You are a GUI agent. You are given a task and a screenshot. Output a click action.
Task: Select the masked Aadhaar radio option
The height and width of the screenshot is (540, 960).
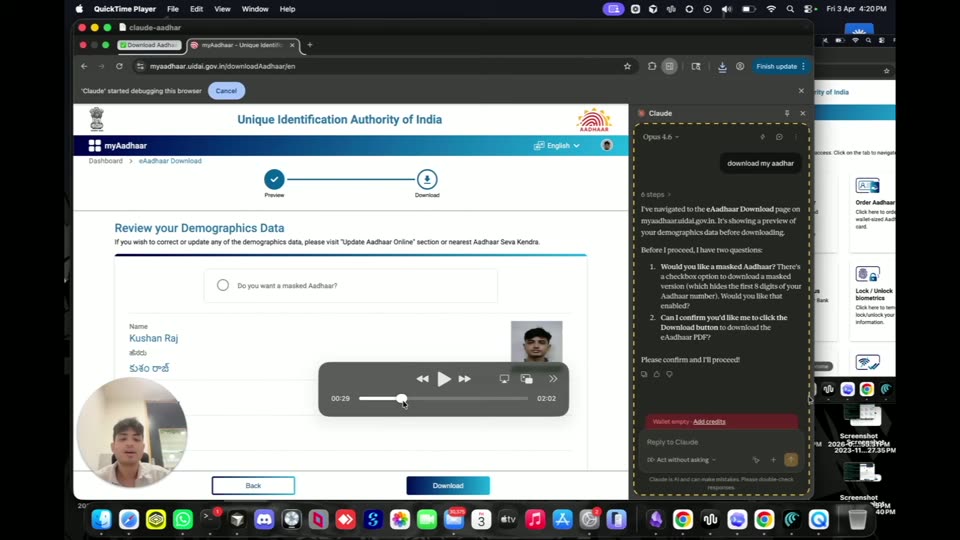[223, 285]
